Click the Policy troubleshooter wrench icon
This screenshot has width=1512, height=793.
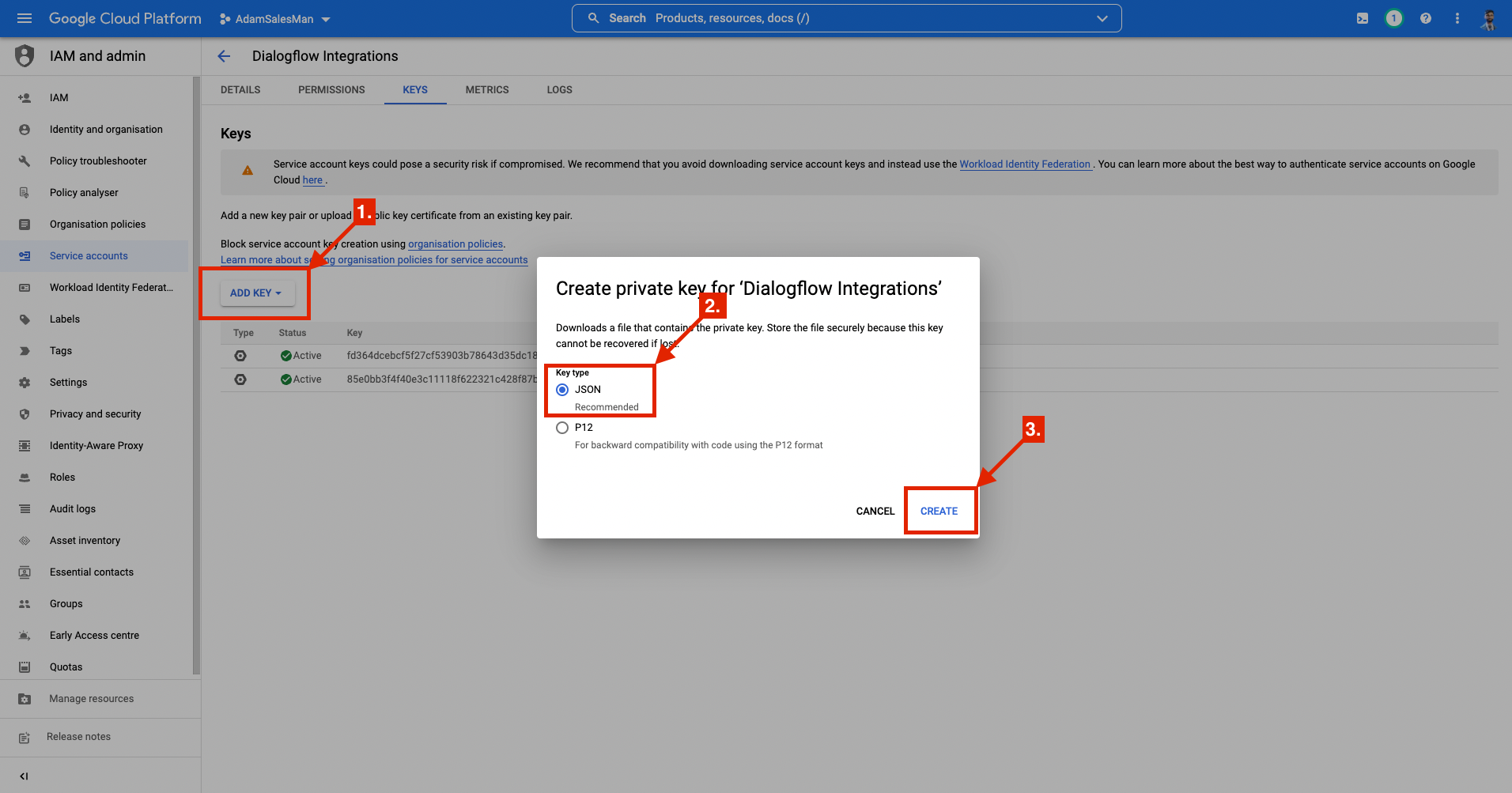click(x=25, y=161)
